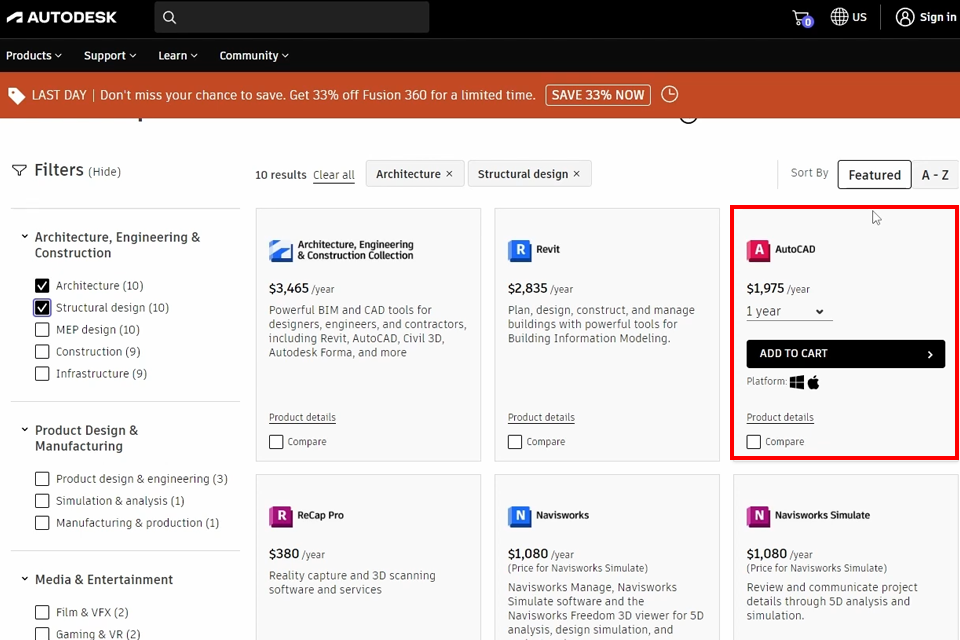This screenshot has height=640, width=960.
Task: Open the shopping cart icon
Action: point(801,18)
